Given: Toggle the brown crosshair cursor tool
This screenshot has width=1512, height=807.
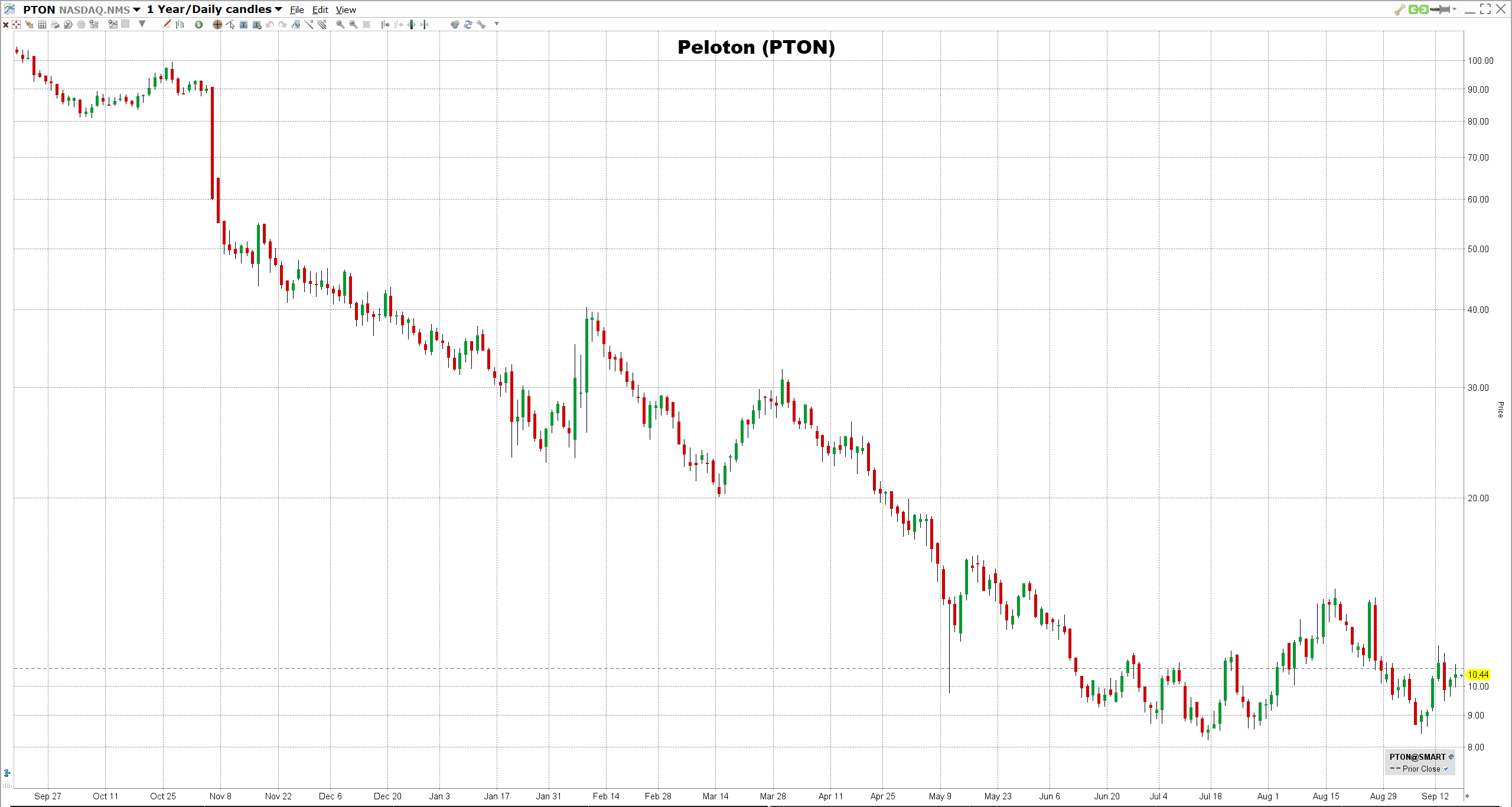Looking at the screenshot, I should [217, 24].
